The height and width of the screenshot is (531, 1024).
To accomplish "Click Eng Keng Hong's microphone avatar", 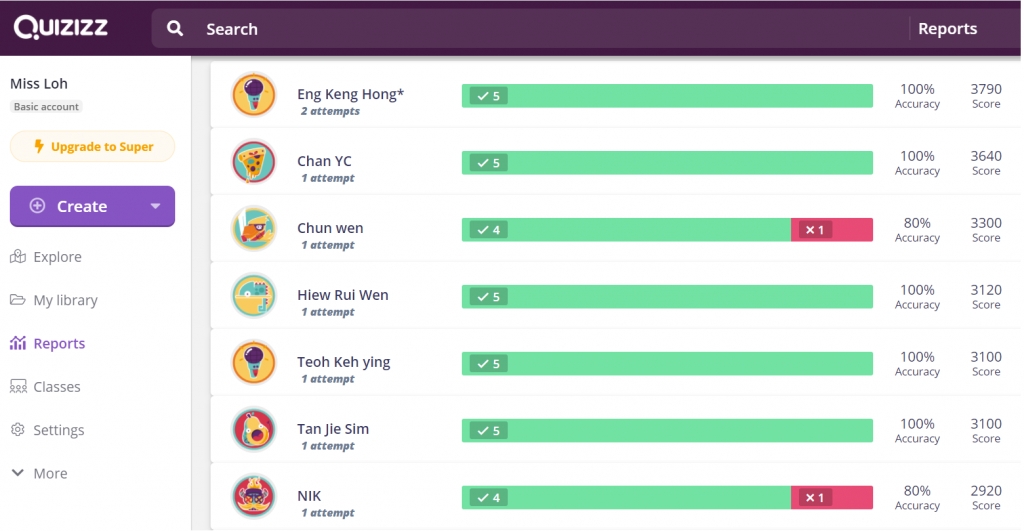I will [254, 95].
